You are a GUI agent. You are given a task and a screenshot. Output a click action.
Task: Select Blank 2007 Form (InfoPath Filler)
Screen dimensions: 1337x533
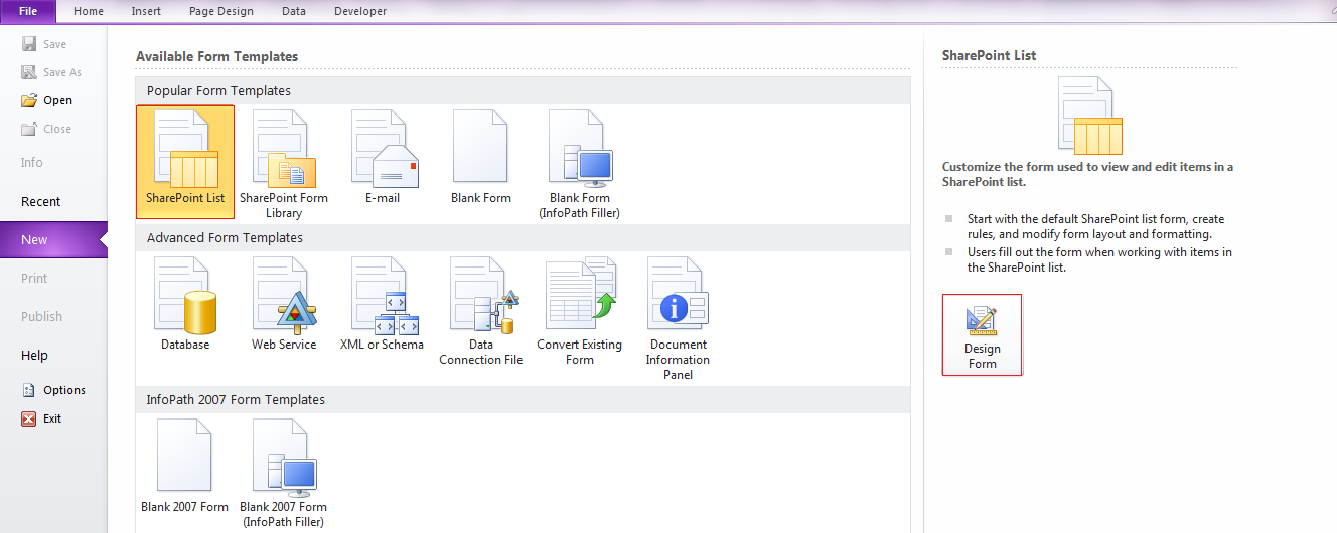pyautogui.click(x=284, y=472)
